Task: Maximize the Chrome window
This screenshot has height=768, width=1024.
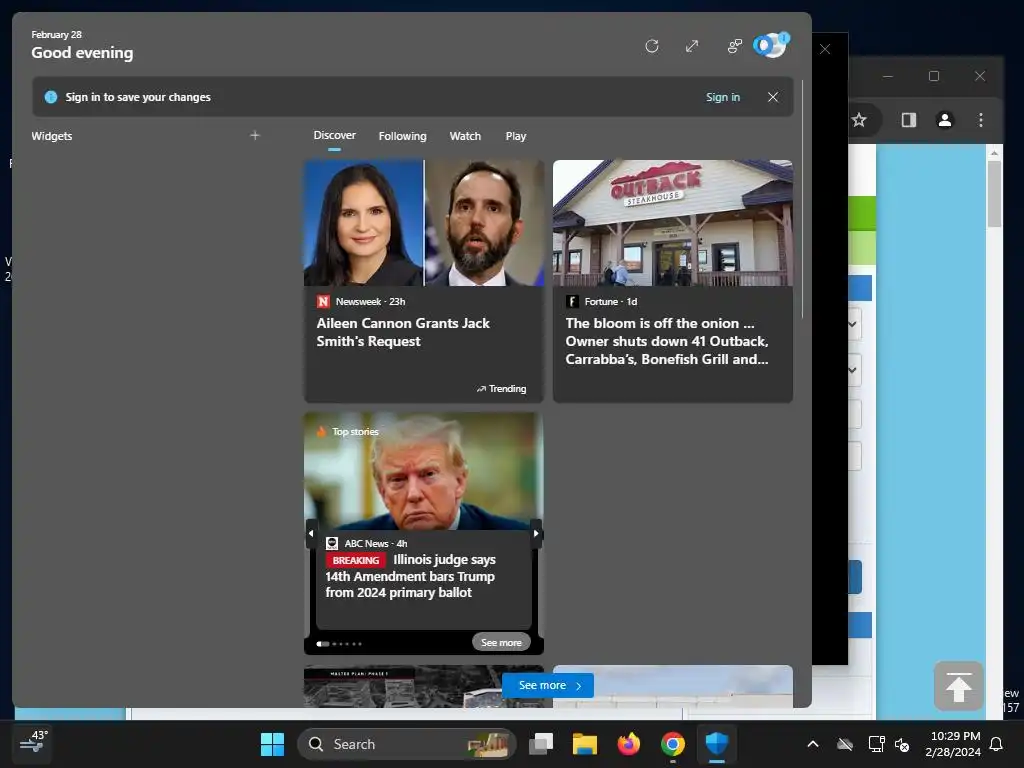Action: coord(934,76)
